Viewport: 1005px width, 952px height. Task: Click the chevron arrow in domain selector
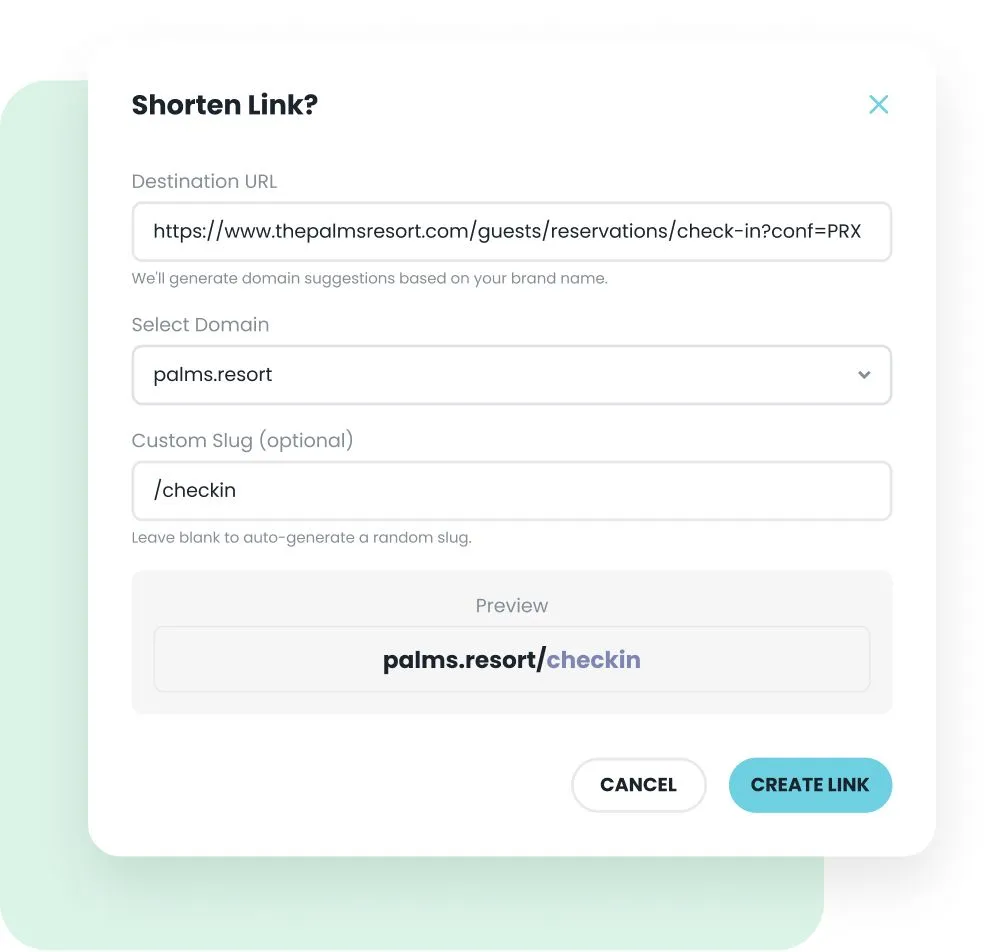(x=864, y=375)
